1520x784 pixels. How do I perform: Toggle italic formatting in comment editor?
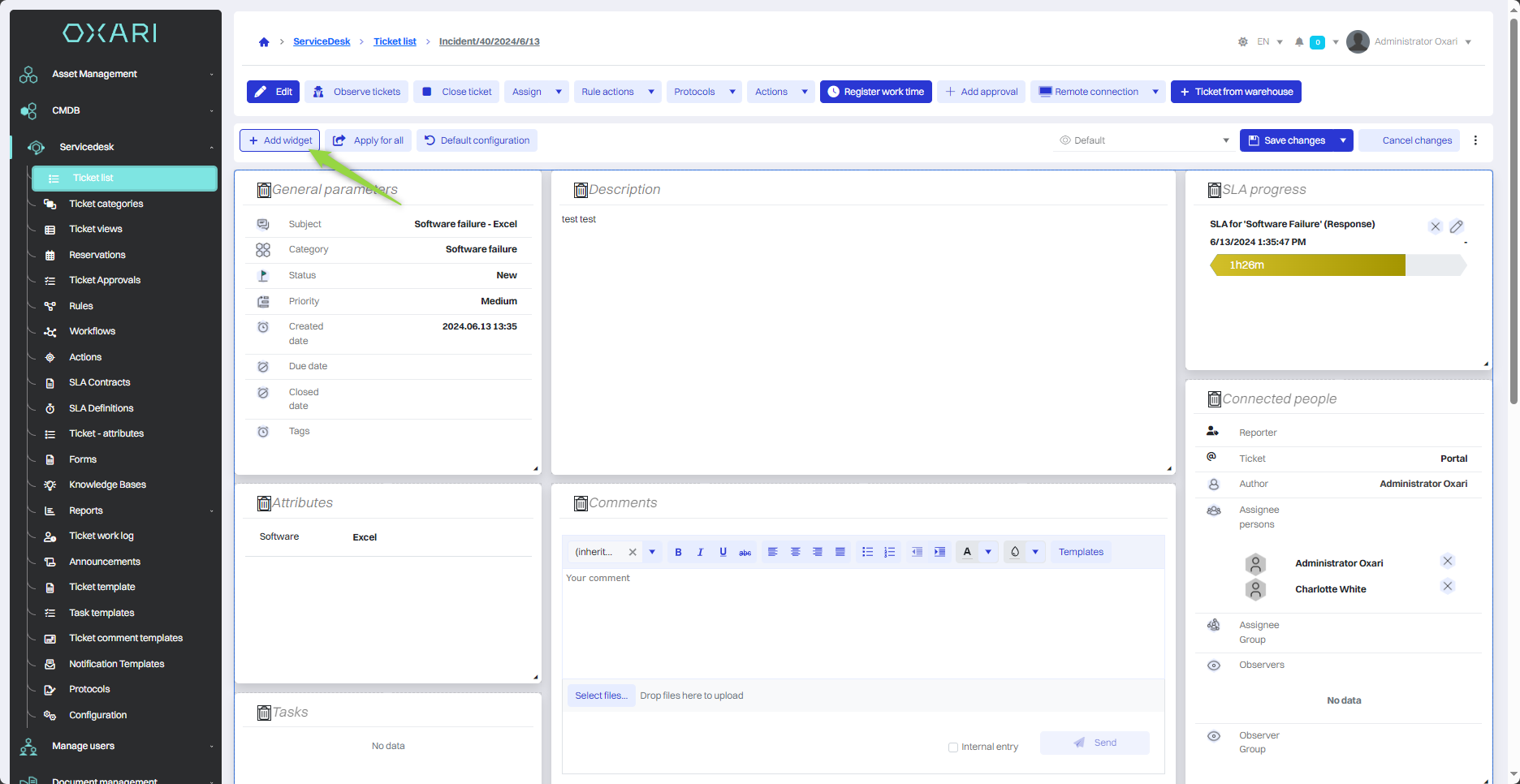coord(700,552)
